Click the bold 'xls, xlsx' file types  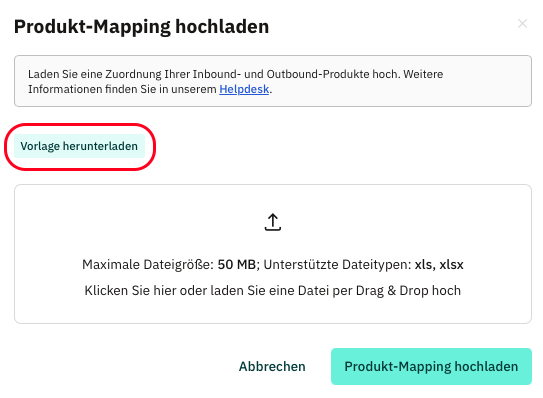(x=439, y=265)
